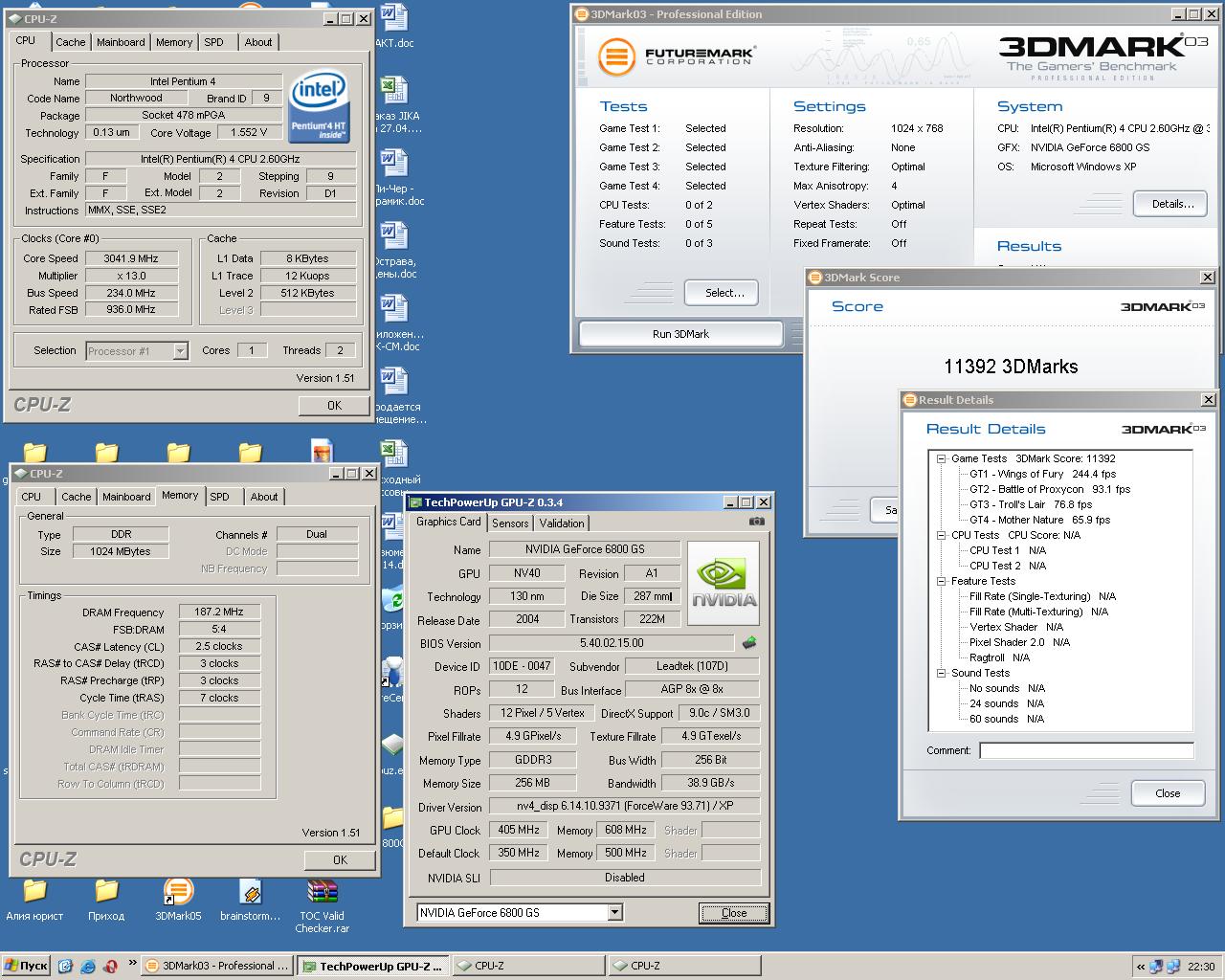Select 'GT2 - Battle of Proxycon' result row
Screen dimensions: 1225x980
pyautogui.click(x=1050, y=489)
